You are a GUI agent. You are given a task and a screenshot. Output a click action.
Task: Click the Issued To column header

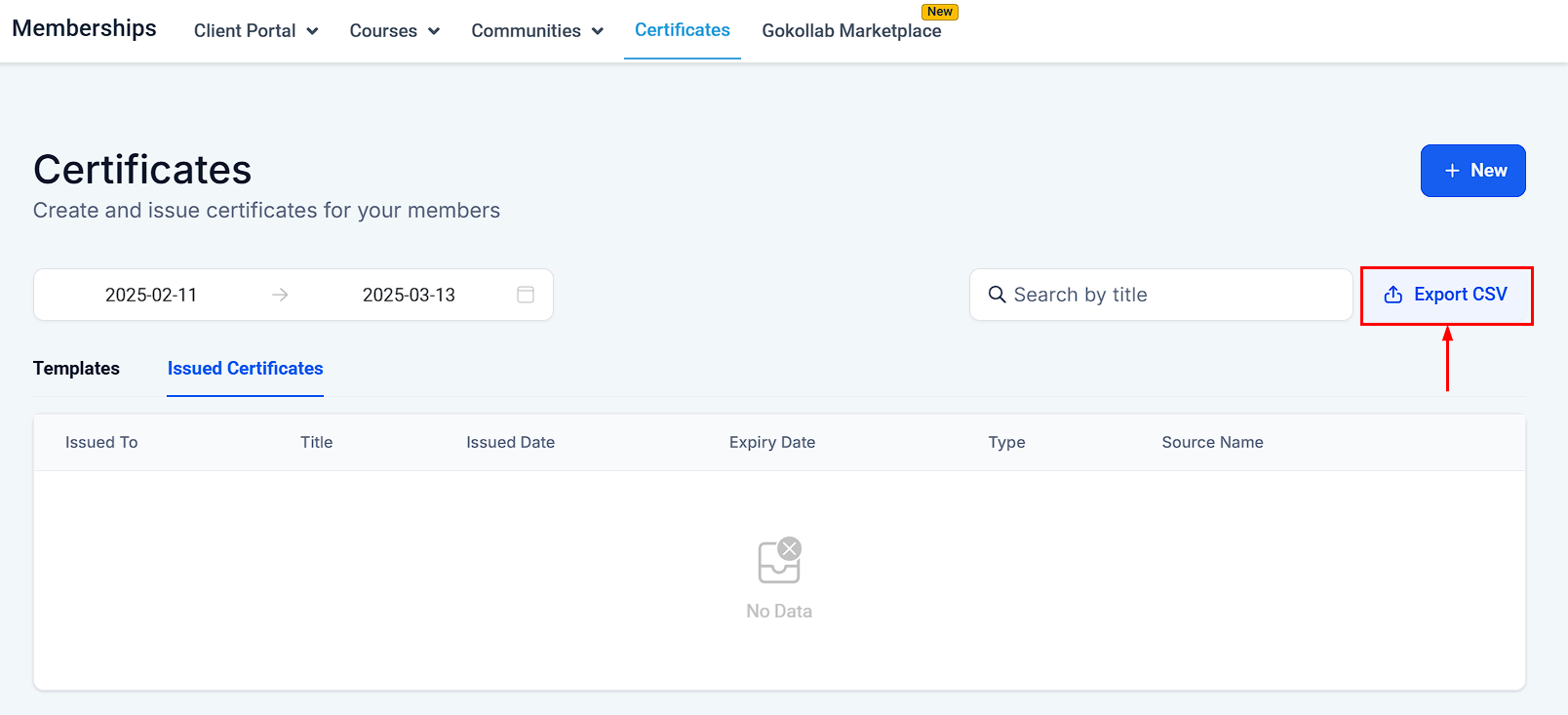tap(101, 443)
